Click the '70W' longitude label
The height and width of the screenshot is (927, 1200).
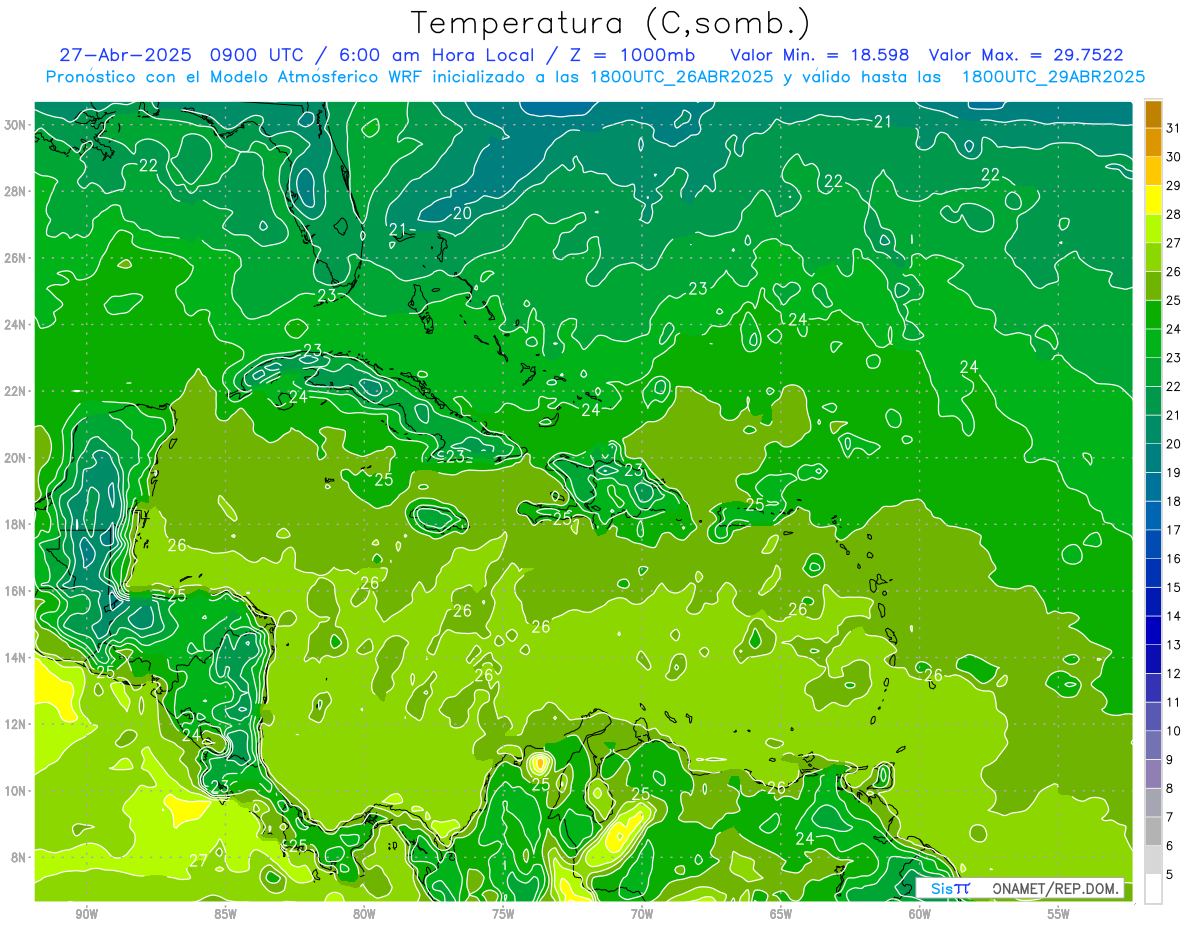click(x=642, y=914)
